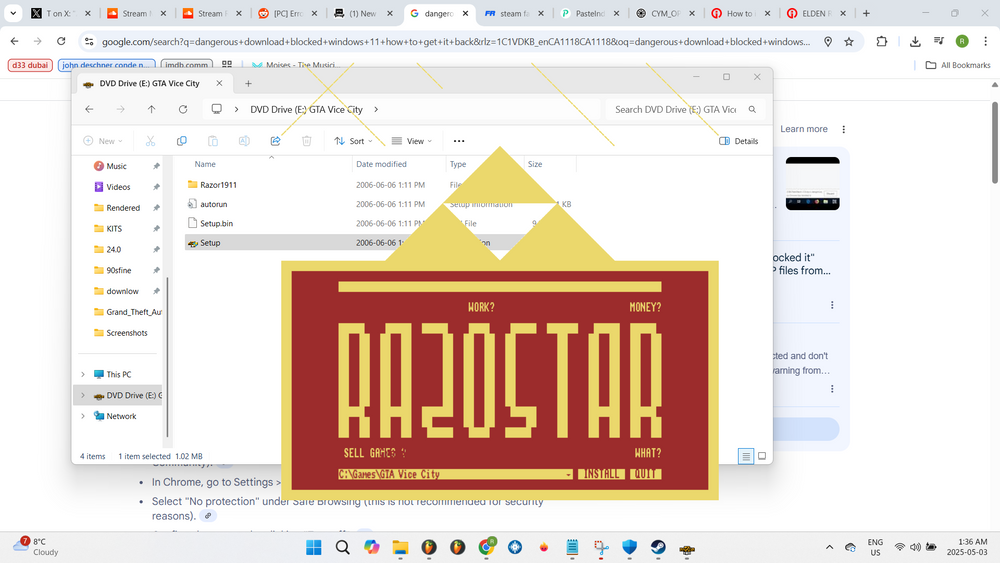Bookmark this page with the star icon

(849, 41)
